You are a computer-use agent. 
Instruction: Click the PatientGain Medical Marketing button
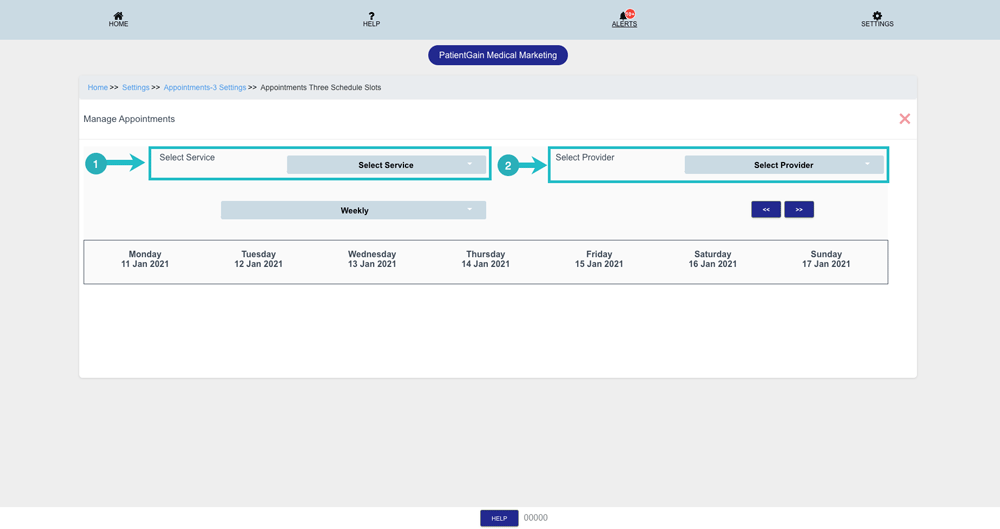(497, 55)
